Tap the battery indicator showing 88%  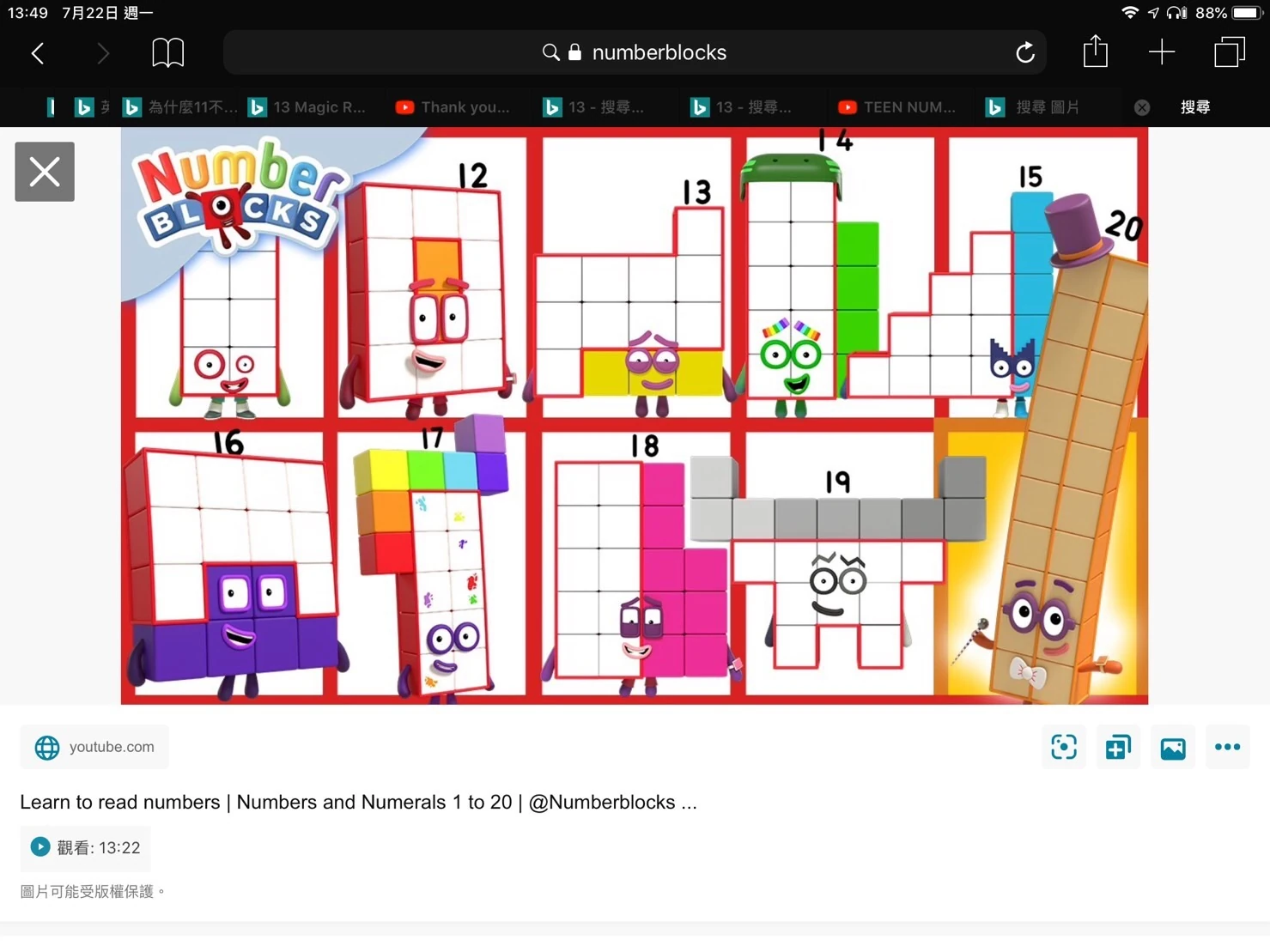1229,13
